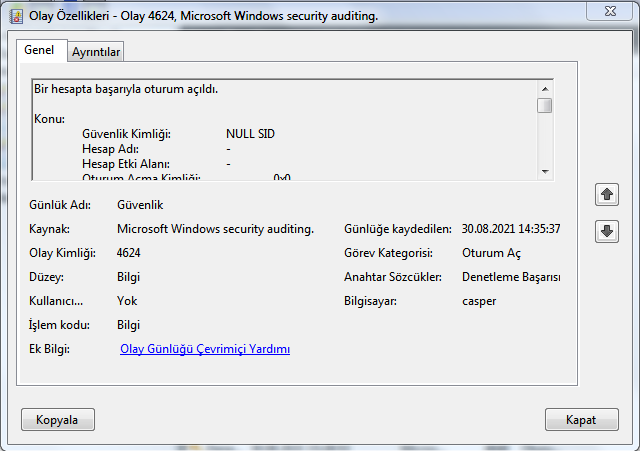Image resolution: width=640 pixels, height=451 pixels.
Task: Click the Günlüğe kaydedilen date value
Action: point(511,229)
